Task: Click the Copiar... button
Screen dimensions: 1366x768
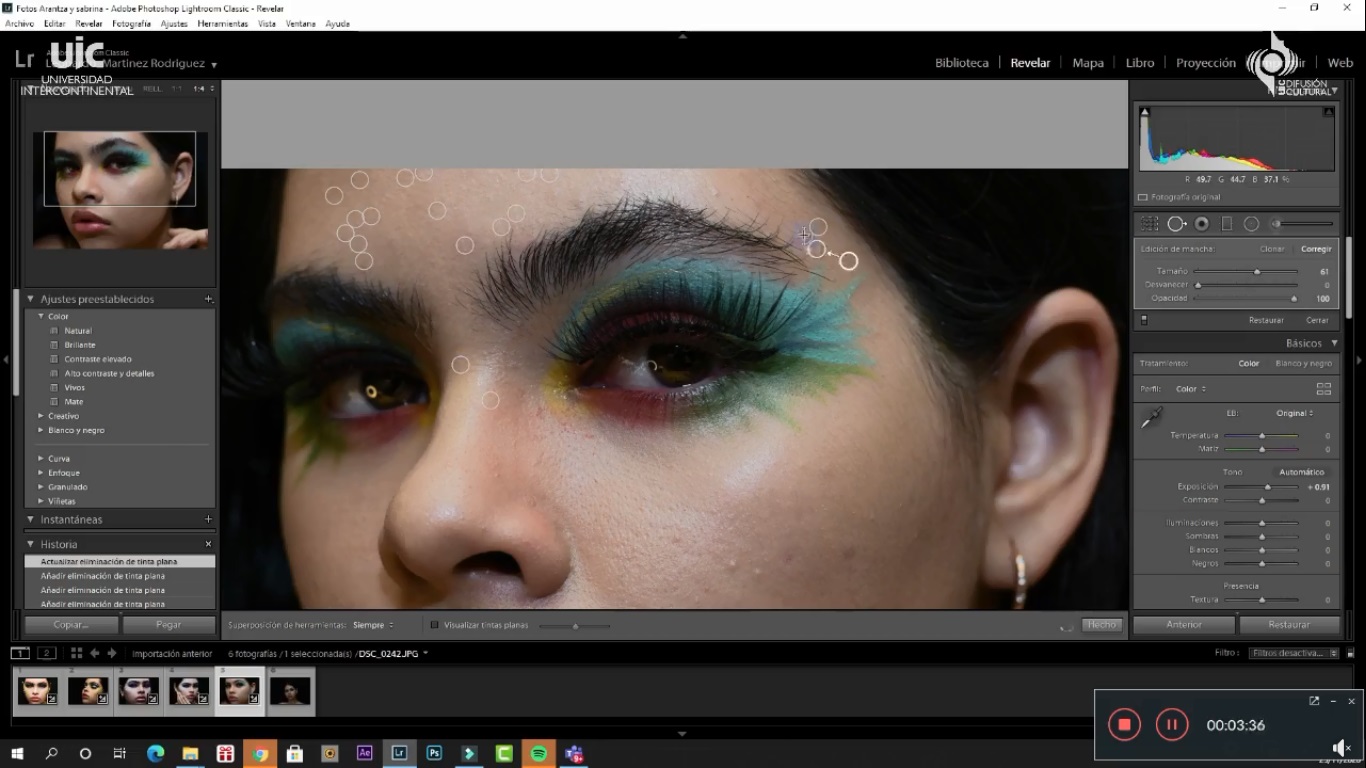Action: [70, 624]
